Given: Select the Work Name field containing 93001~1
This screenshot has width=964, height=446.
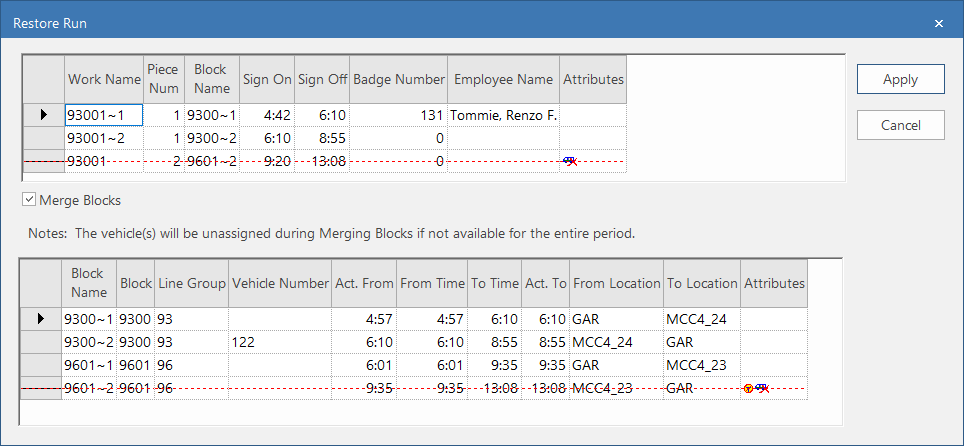Looking at the screenshot, I should (x=104, y=115).
